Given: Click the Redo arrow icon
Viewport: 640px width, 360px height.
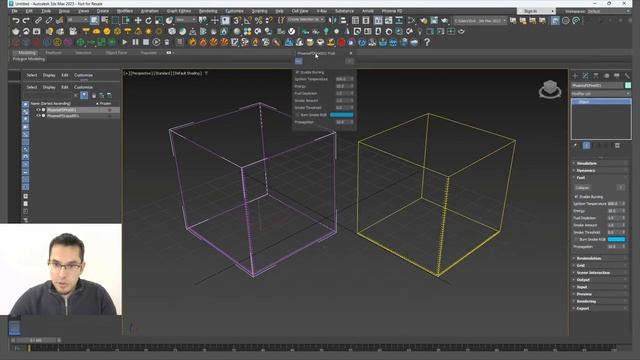Looking at the screenshot, I should pyautogui.click(x=26, y=20).
